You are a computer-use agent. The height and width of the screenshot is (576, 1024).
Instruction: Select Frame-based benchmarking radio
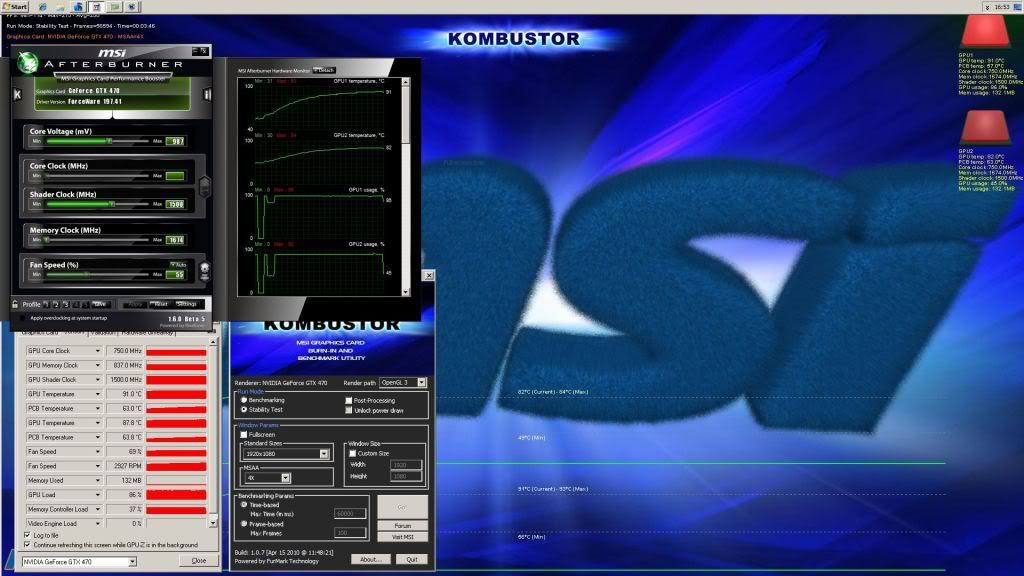click(x=244, y=524)
